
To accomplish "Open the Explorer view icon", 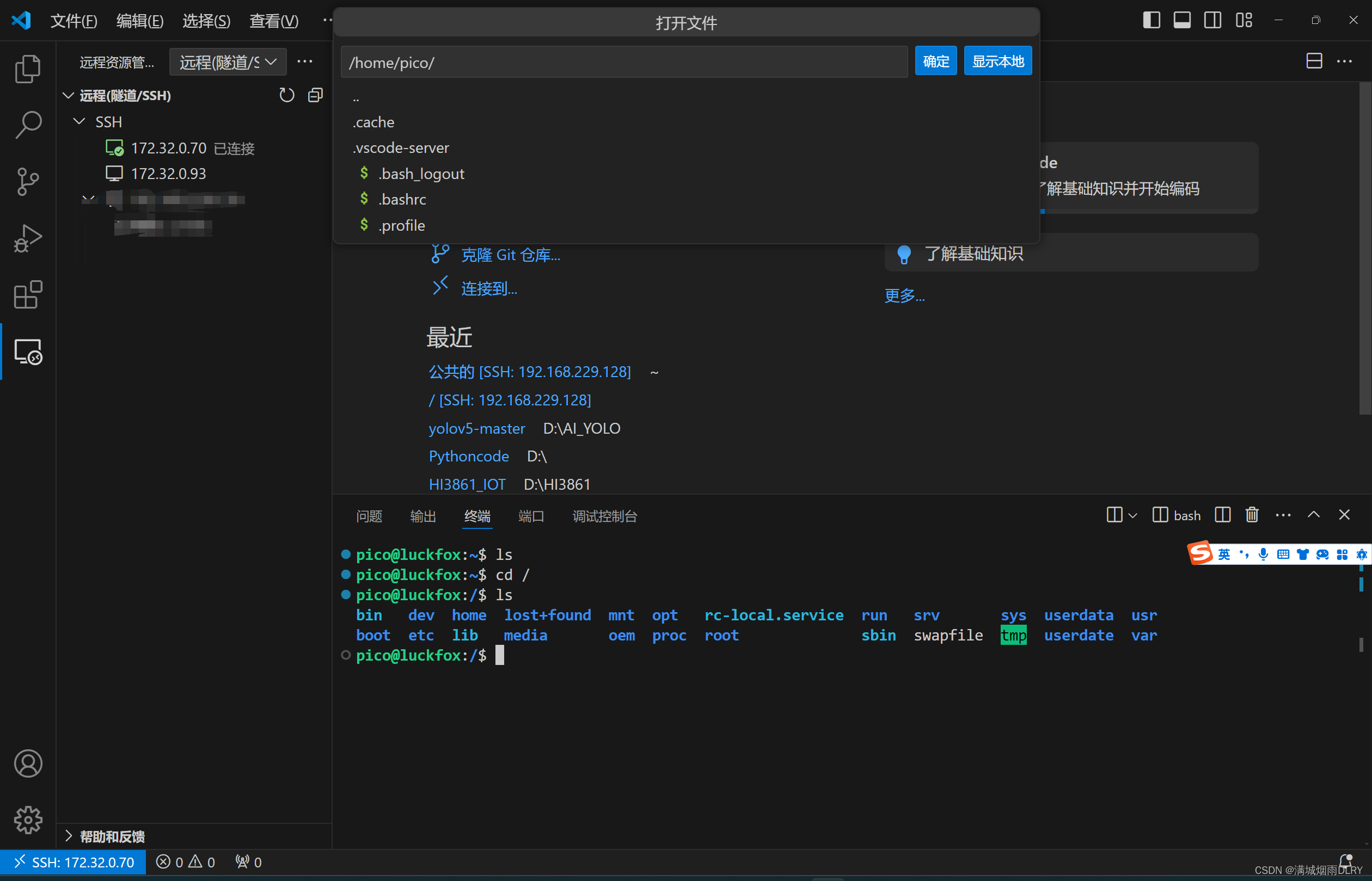I will [27, 69].
